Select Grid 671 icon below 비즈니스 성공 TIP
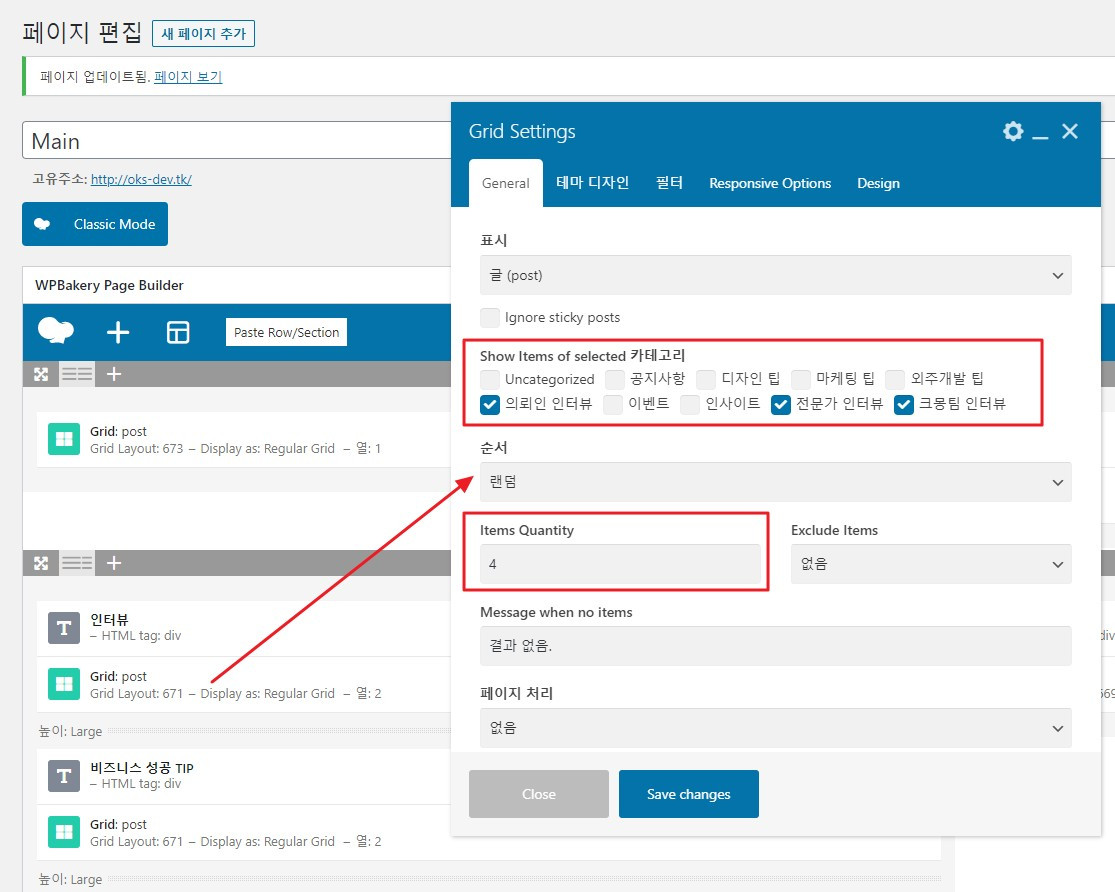The height and width of the screenshot is (892, 1115). tap(64, 832)
